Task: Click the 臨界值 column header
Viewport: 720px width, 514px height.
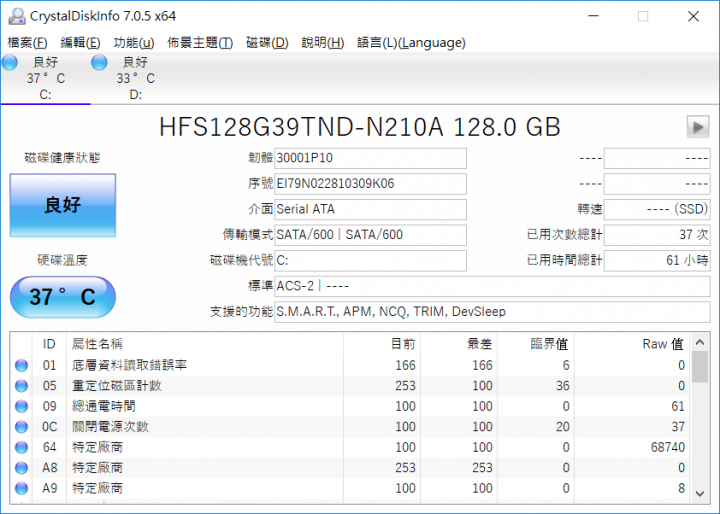Action: [536, 344]
